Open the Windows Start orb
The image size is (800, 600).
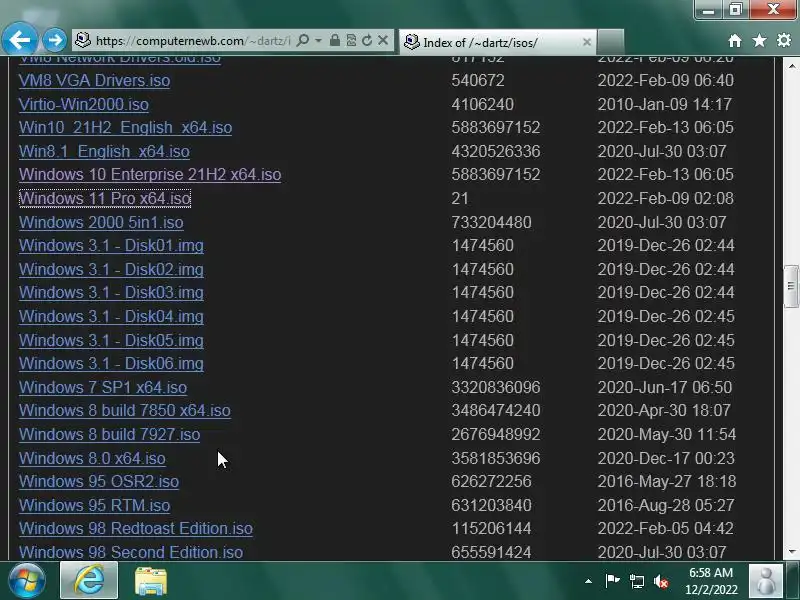click(27, 581)
